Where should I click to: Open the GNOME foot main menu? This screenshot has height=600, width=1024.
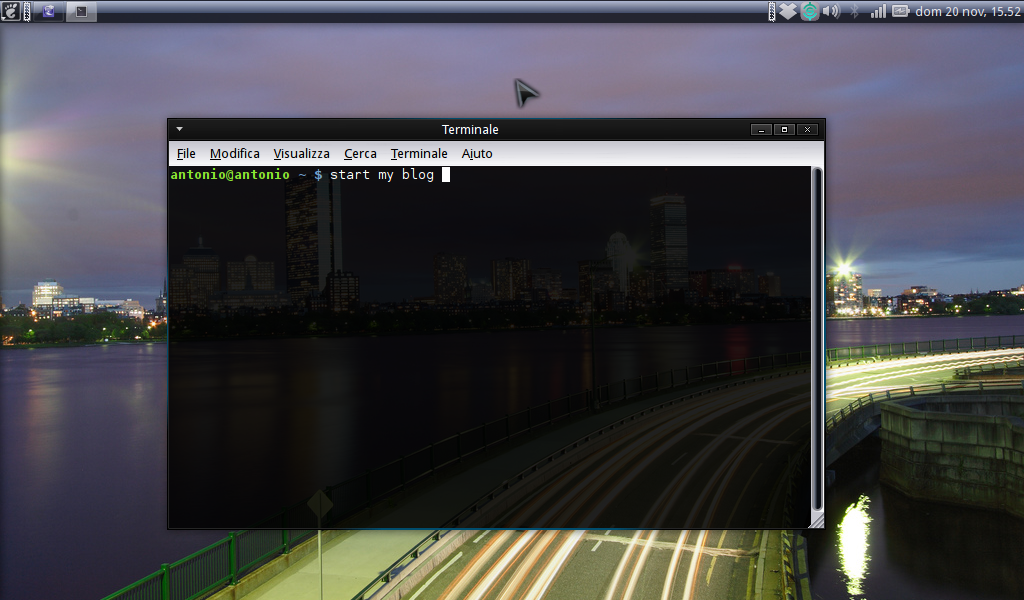point(10,11)
